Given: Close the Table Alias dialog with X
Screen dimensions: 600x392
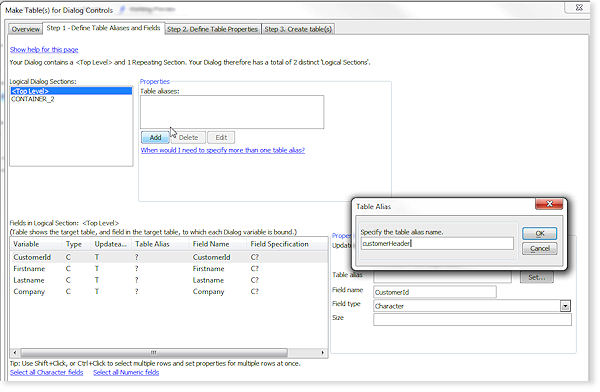Looking at the screenshot, I should (549, 204).
